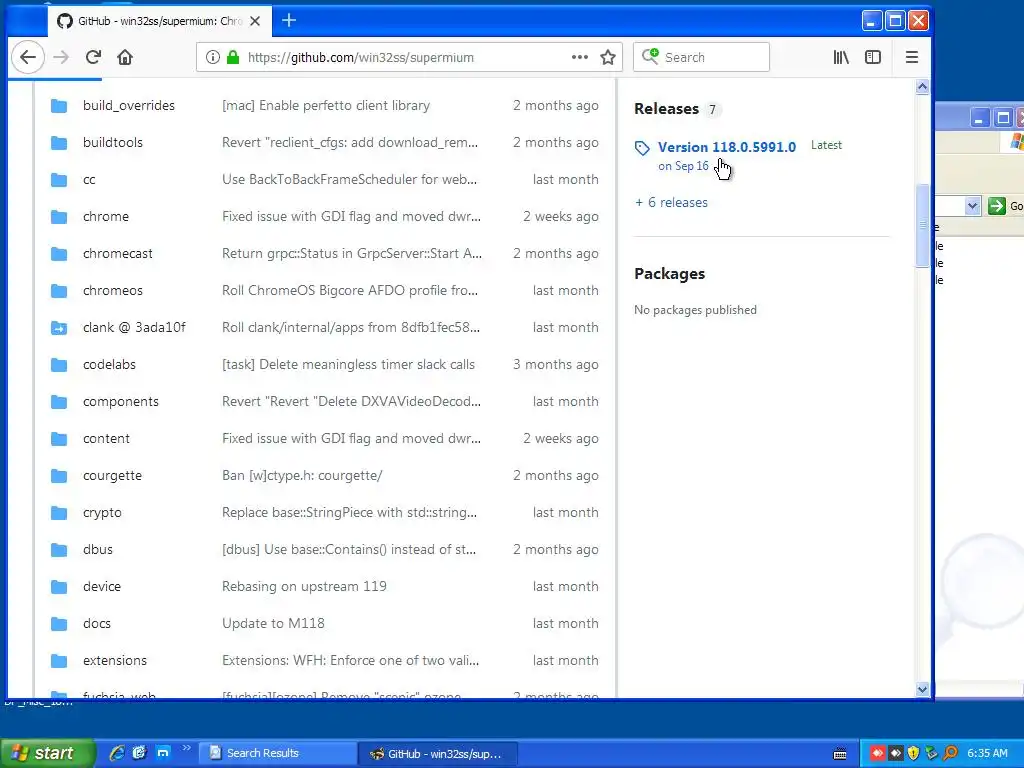Open the device folder

coord(102,586)
